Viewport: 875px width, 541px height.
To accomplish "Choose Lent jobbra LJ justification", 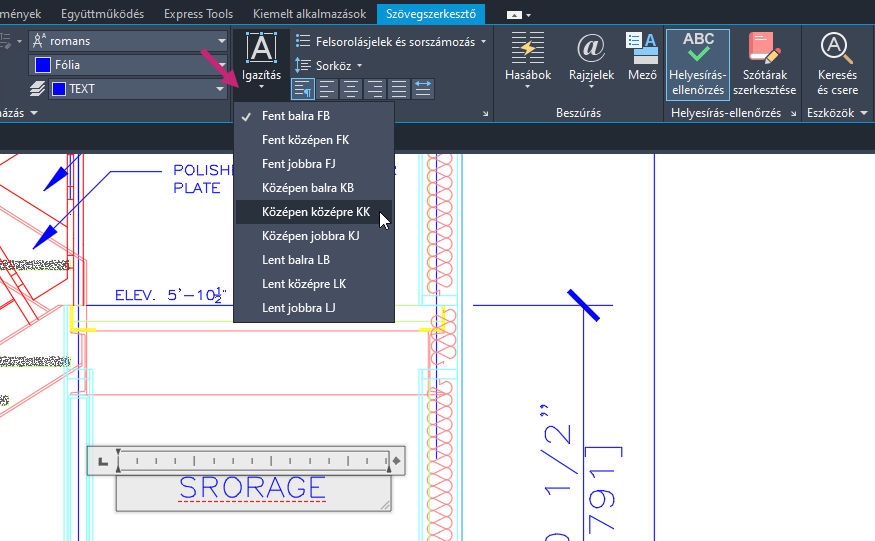I will click(x=314, y=308).
